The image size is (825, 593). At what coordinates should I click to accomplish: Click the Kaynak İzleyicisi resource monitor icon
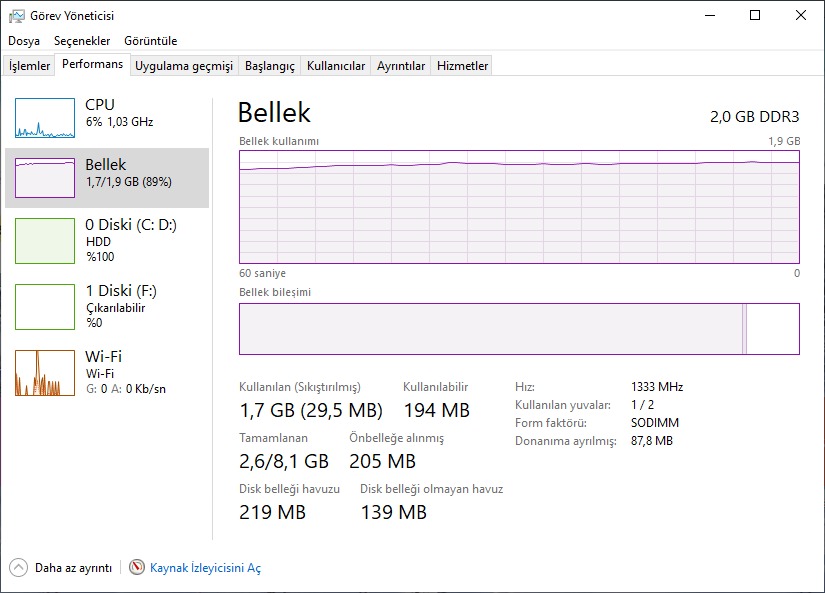[137, 567]
